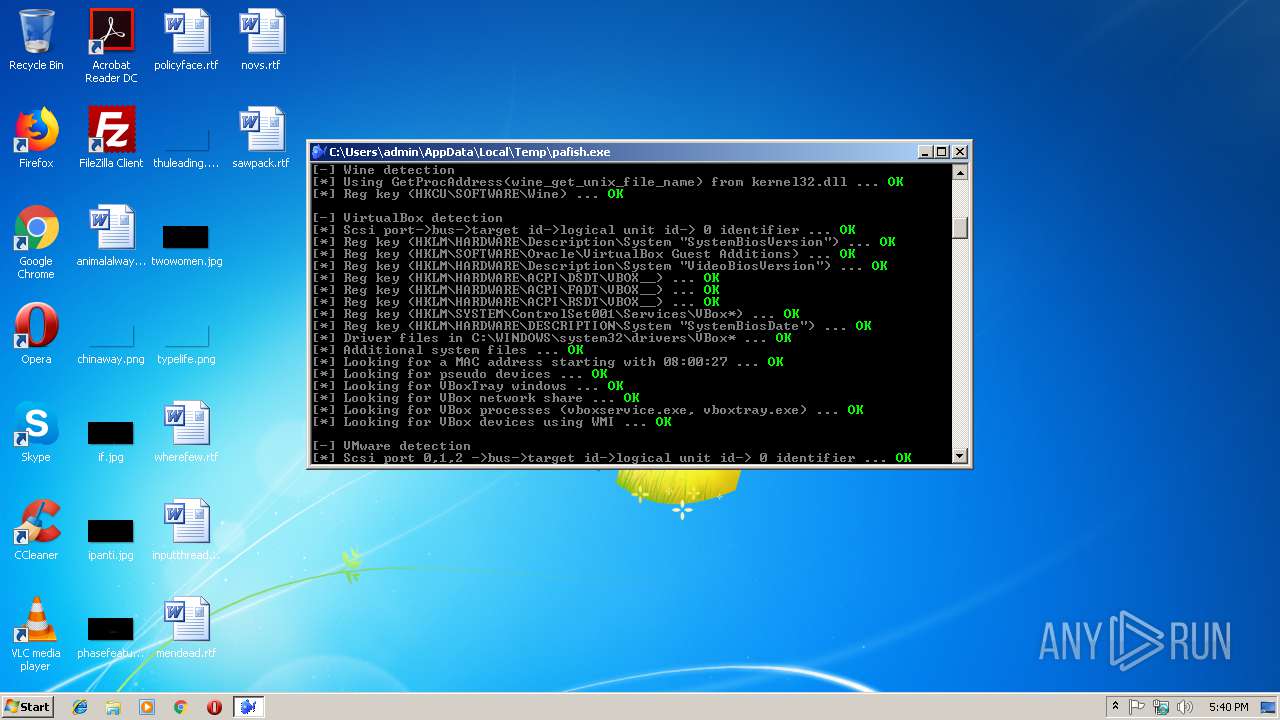Viewport: 1280px width, 720px height.
Task: Click "Looking for VBoxTray windows" line
Action: [x=468, y=386]
